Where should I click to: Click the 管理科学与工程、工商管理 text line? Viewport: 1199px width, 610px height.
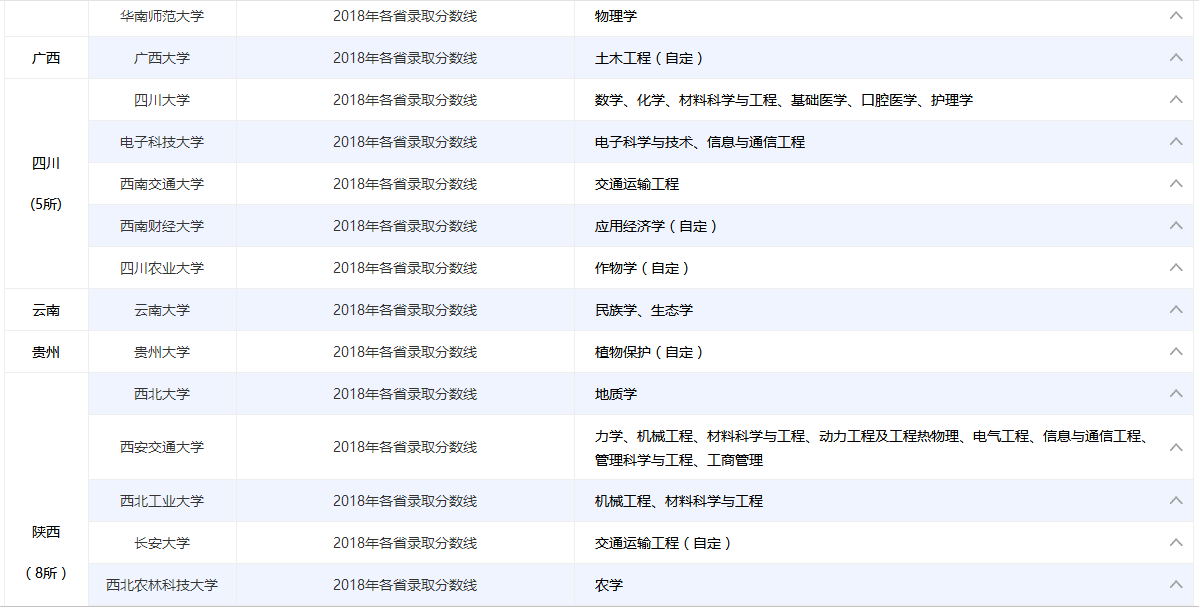[679, 460]
